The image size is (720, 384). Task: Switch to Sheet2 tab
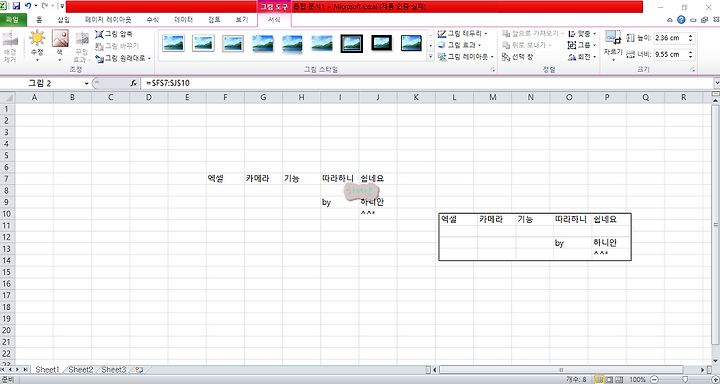coord(81,370)
